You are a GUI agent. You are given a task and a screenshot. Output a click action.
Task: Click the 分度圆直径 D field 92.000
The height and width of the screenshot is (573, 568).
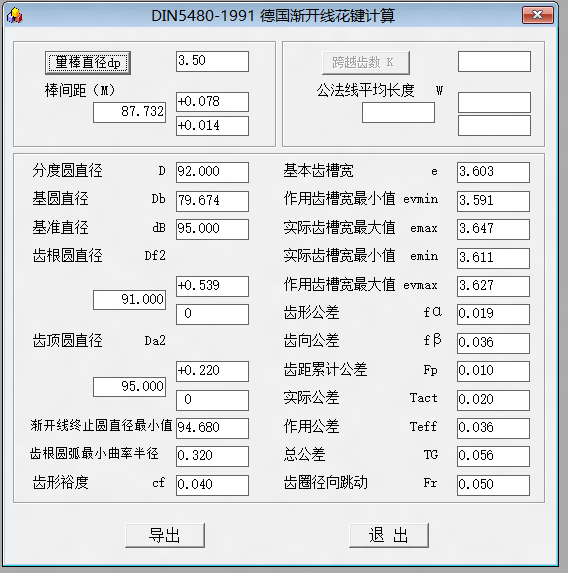click(212, 172)
